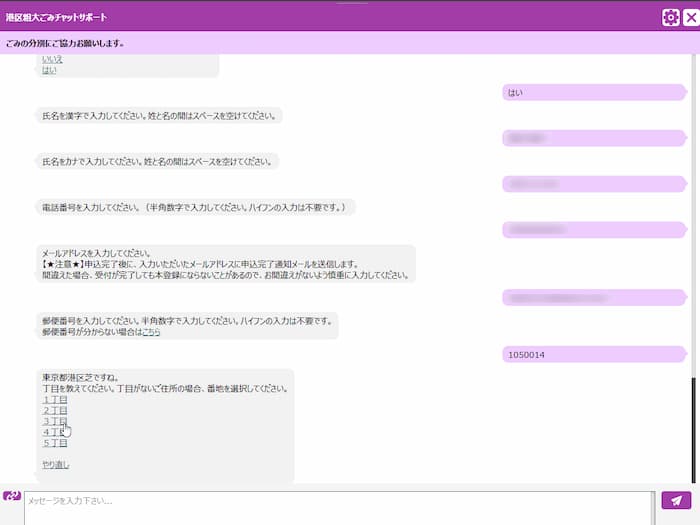This screenshot has width=700, height=525.
Task: Click the 氏名をカナで入力してください prompt
Action: 157,161
